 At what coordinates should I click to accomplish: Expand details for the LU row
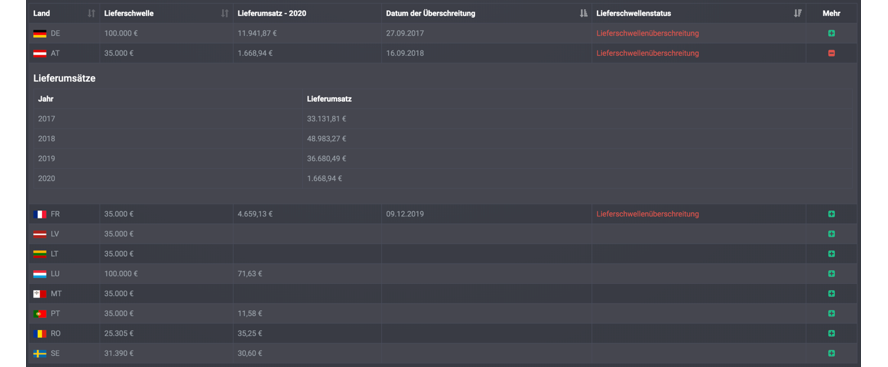tap(831, 274)
